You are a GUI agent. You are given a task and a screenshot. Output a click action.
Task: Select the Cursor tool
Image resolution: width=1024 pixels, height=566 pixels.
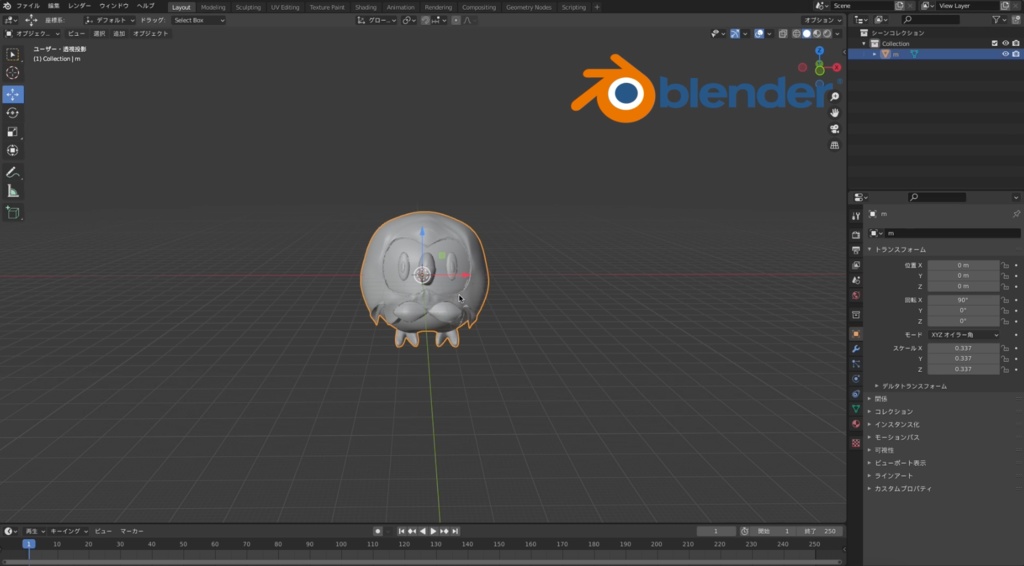12,73
